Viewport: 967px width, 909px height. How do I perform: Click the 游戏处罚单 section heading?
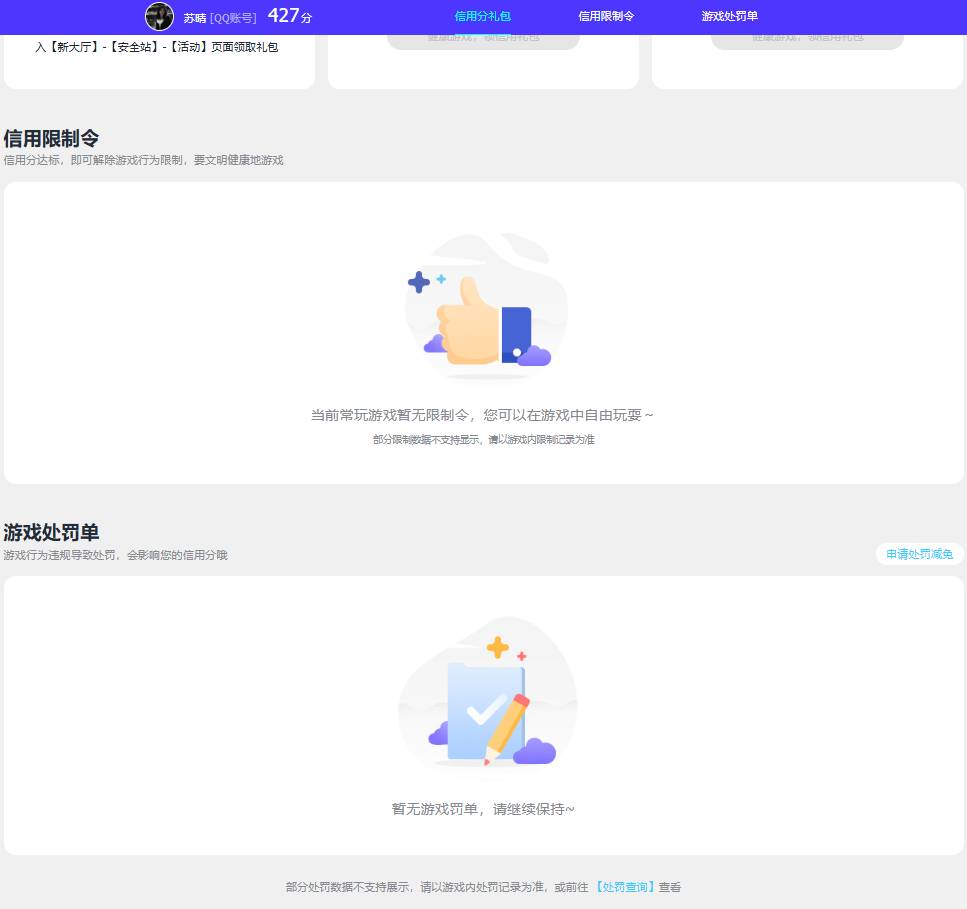click(x=51, y=532)
